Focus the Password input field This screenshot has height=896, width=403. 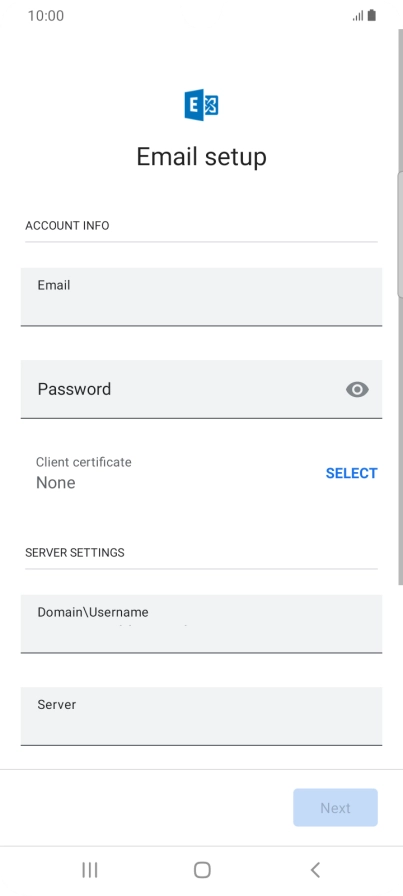pyautogui.click(x=201, y=389)
